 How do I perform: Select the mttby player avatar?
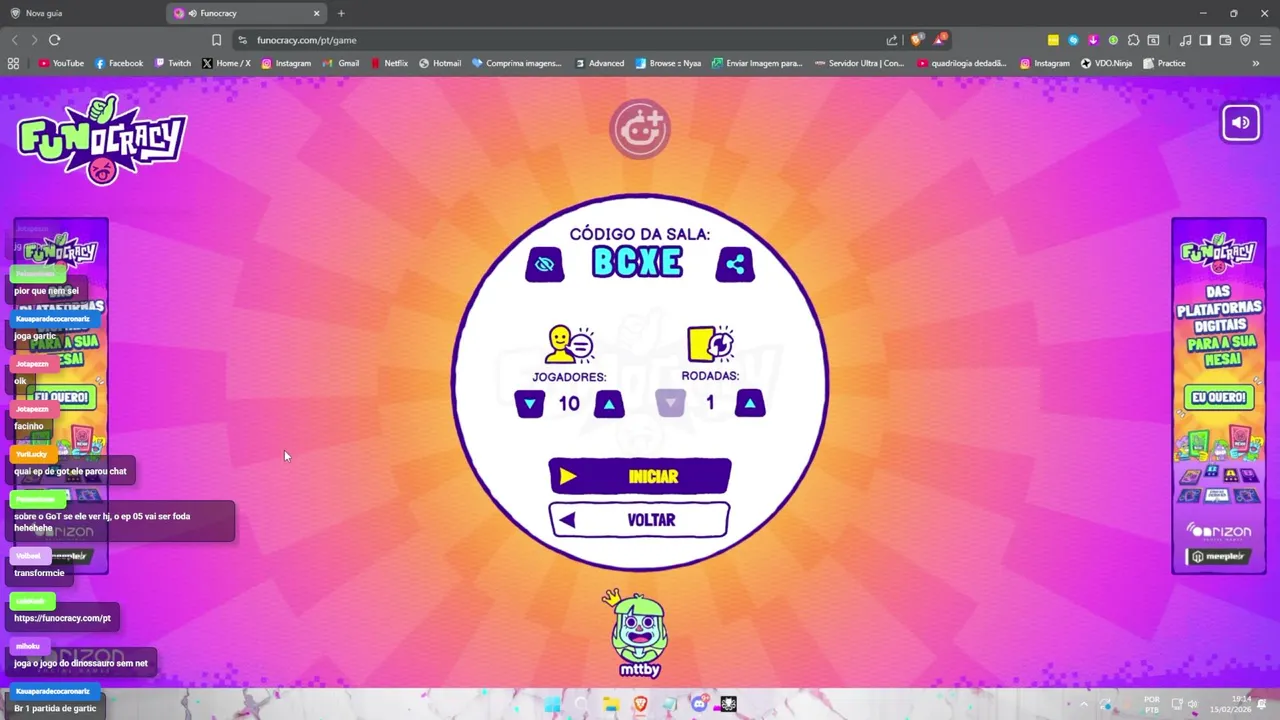639,634
